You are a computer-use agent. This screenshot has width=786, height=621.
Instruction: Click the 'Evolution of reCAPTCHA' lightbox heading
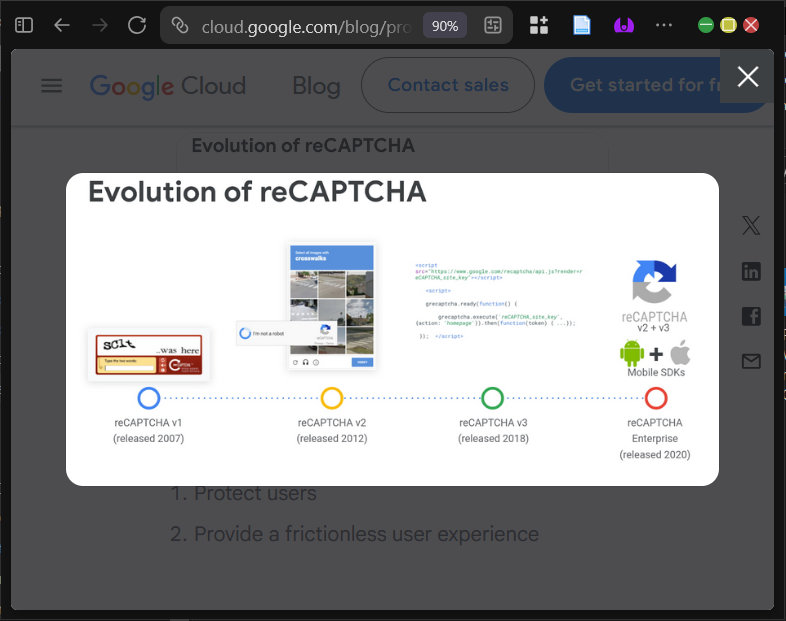(x=257, y=192)
